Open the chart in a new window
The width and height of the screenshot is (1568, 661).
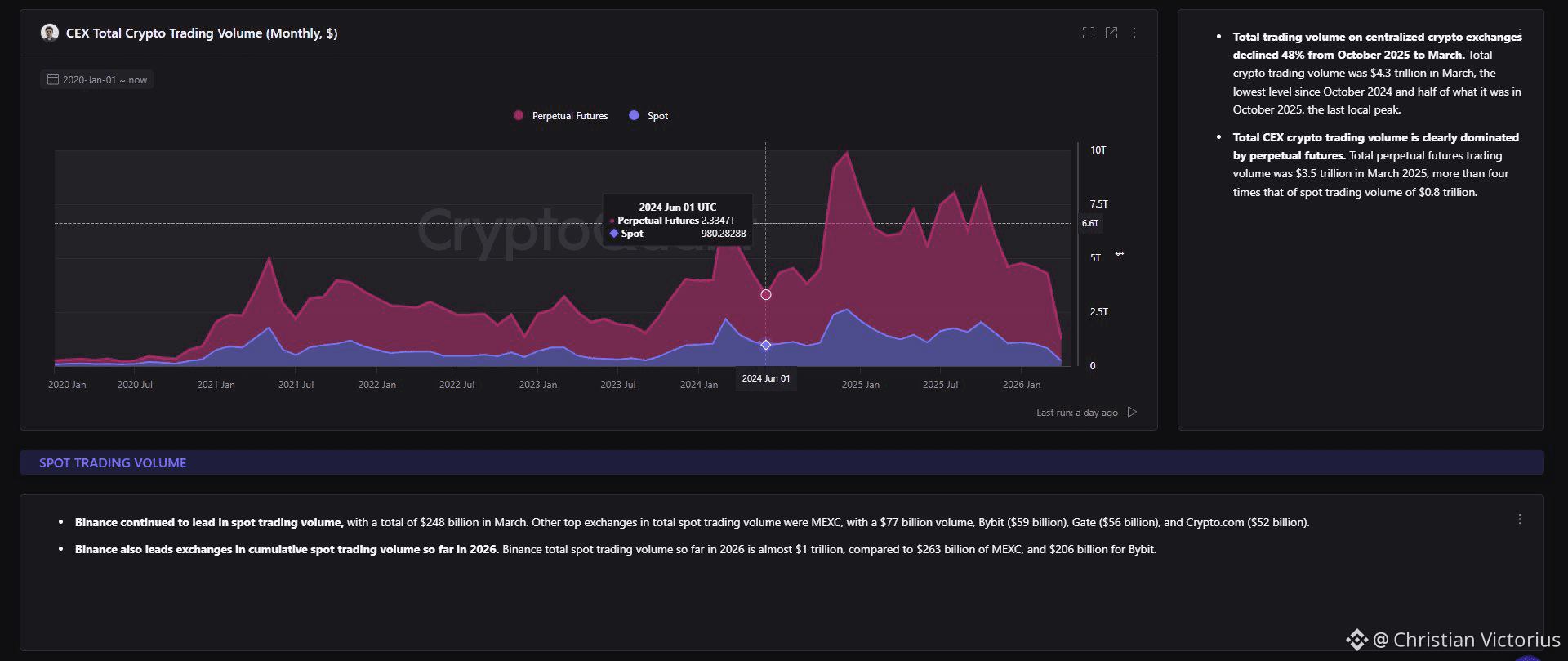(1111, 33)
